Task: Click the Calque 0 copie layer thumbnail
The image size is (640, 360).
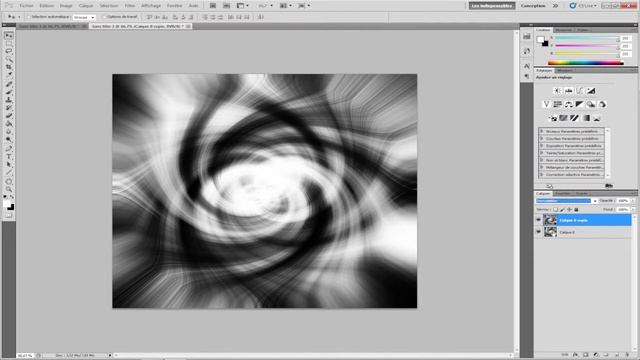Action: click(550, 220)
